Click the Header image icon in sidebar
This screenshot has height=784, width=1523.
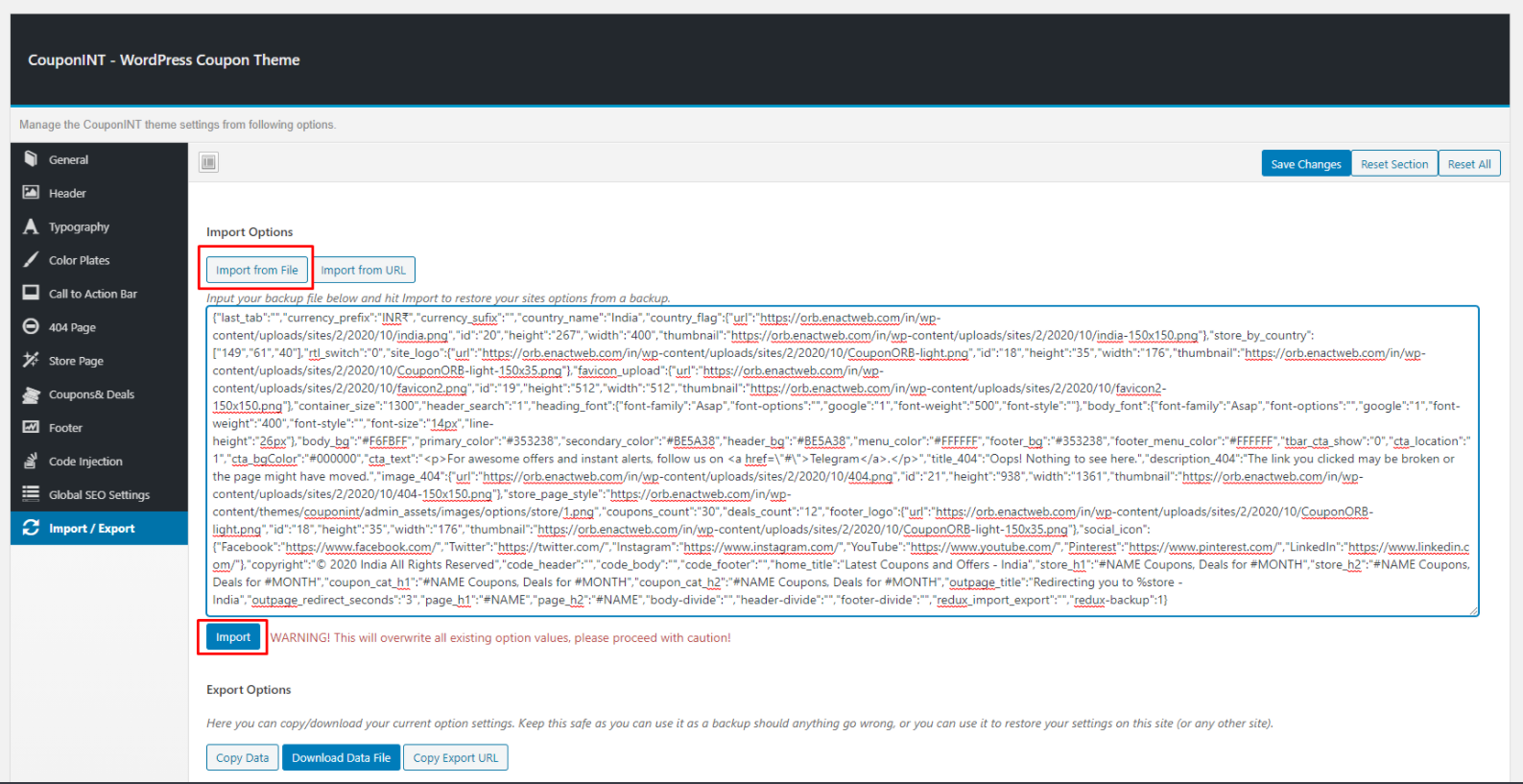pos(31,193)
